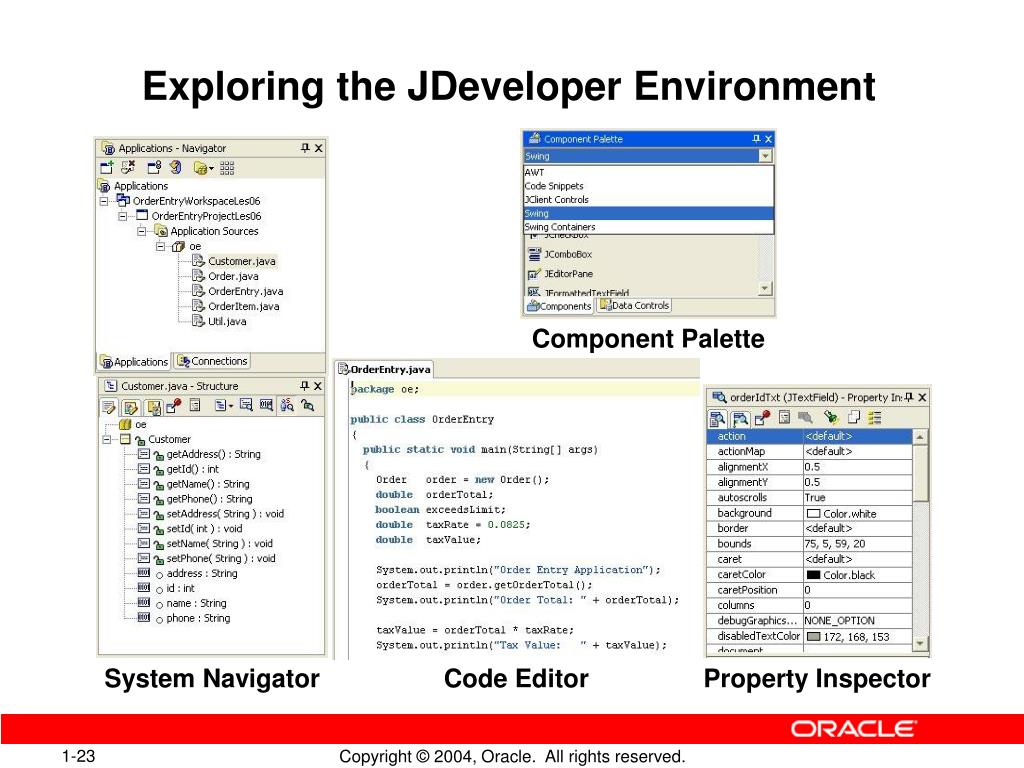Switch to the Components tab in the palette
Viewport: 1024px width, 768px height.
(x=559, y=306)
